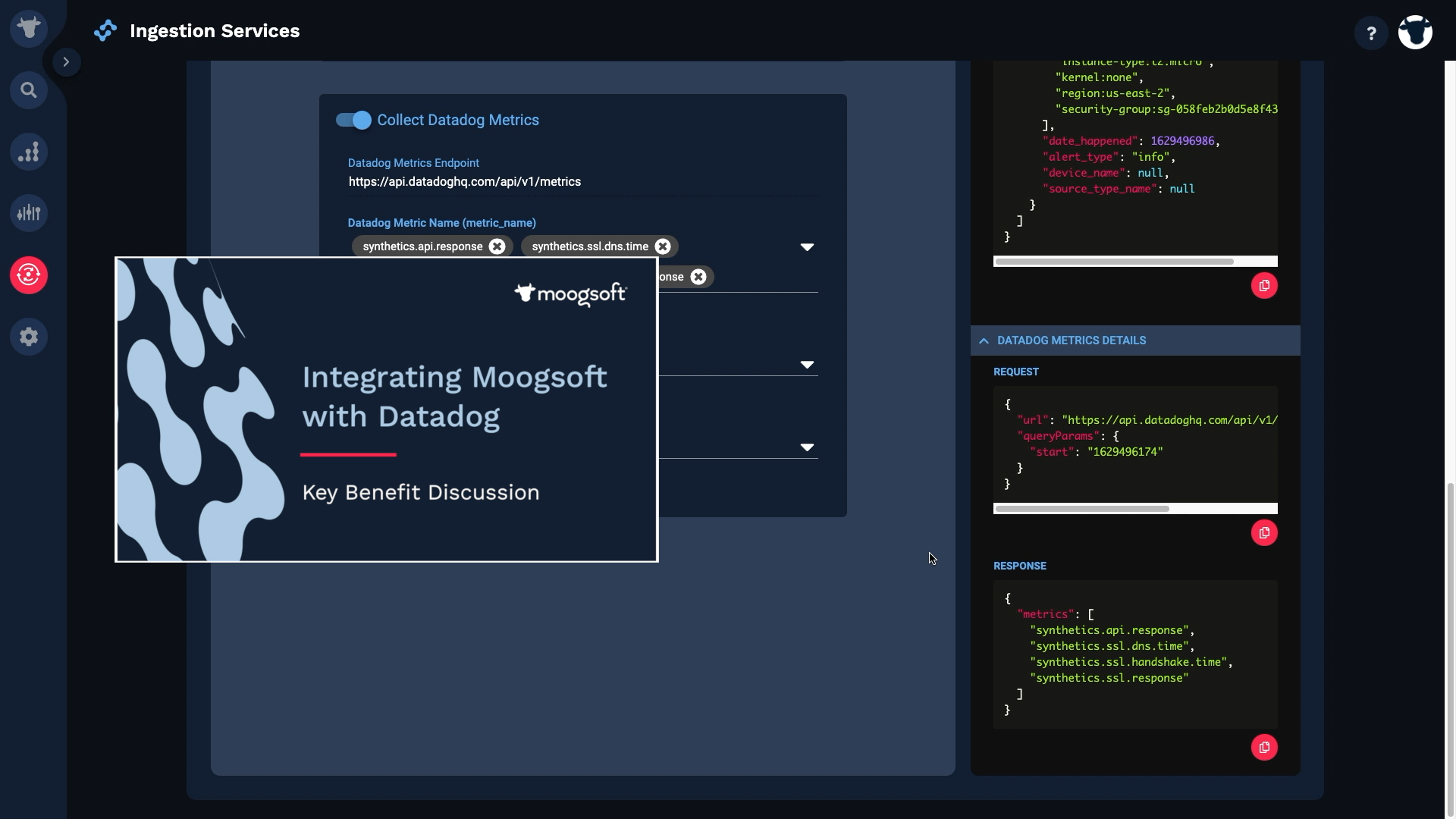Collapse the Datadog Metrics Details section
This screenshot has width=1456, height=819.
tap(984, 340)
